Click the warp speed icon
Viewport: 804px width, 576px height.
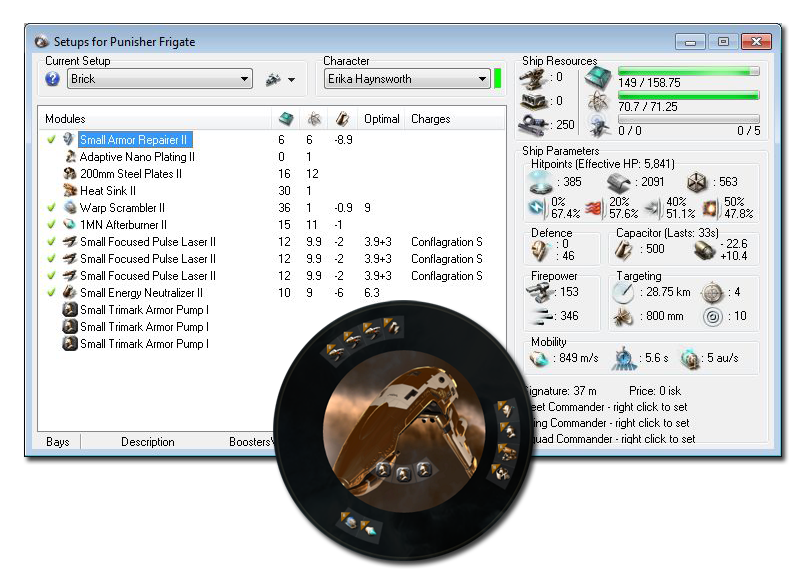691,359
